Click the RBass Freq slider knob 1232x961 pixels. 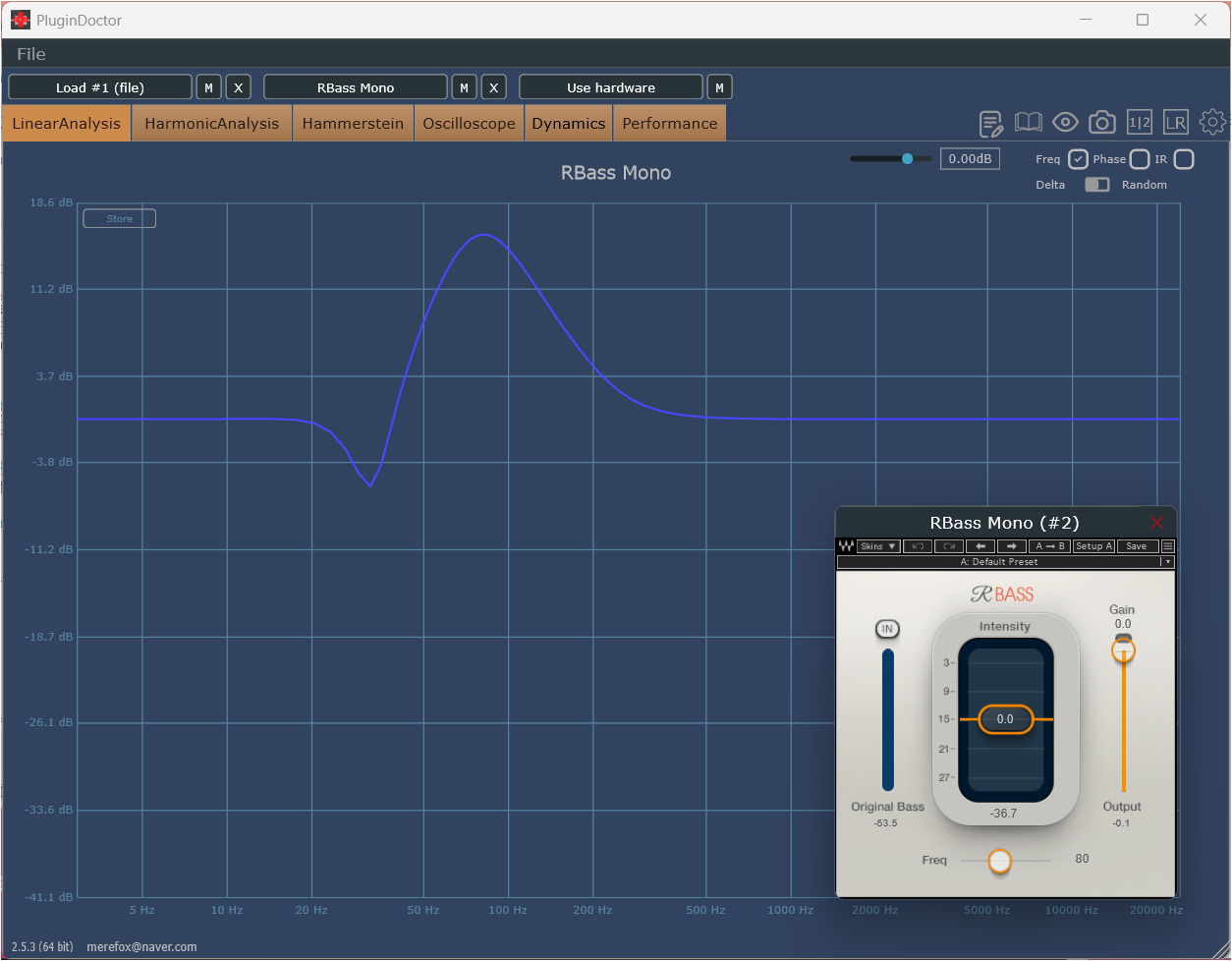[999, 861]
